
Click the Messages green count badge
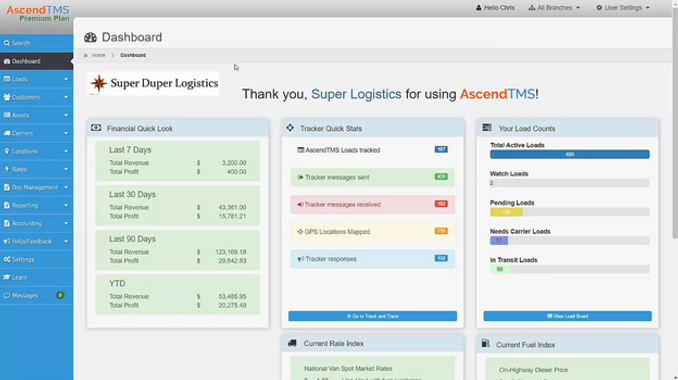pos(60,295)
